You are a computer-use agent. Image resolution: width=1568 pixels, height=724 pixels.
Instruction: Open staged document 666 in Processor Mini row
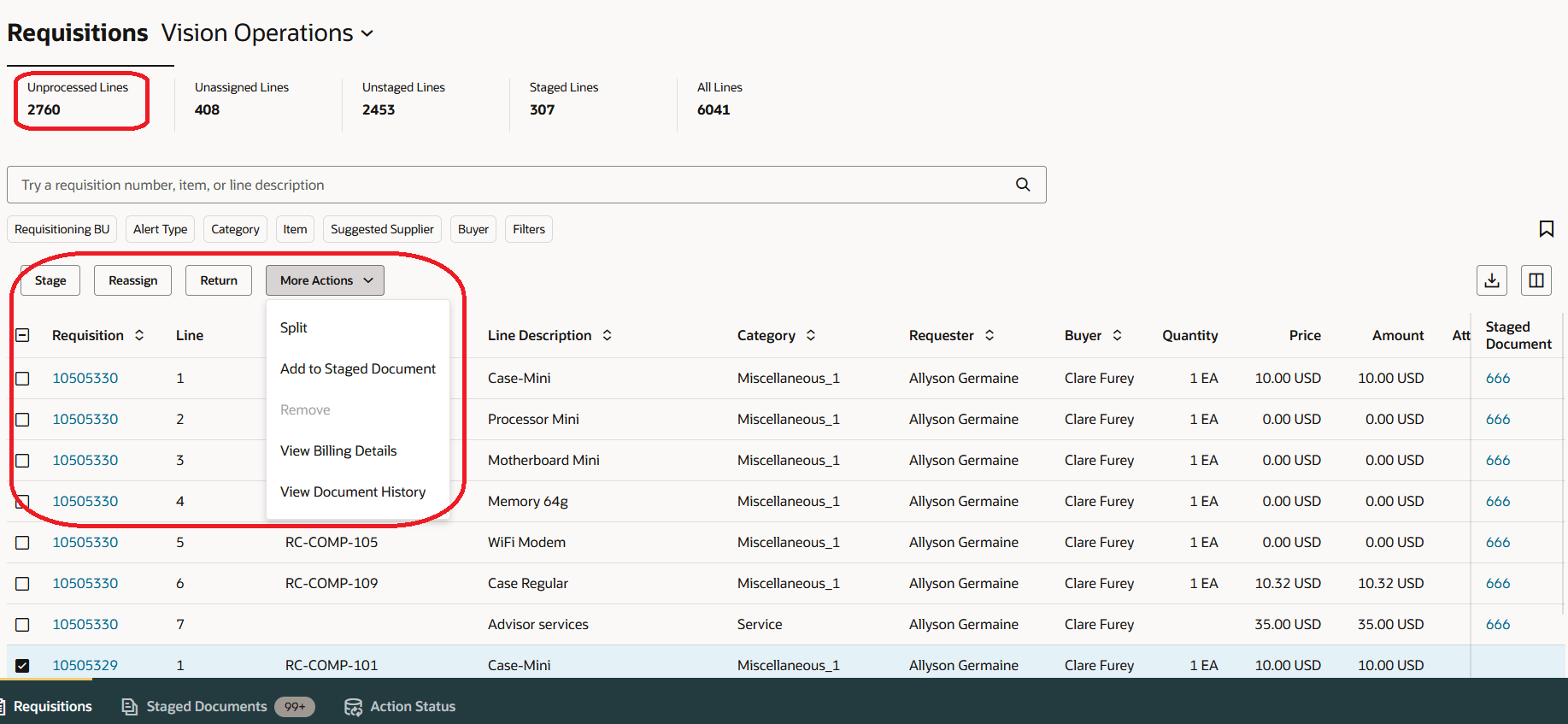pyautogui.click(x=1498, y=420)
